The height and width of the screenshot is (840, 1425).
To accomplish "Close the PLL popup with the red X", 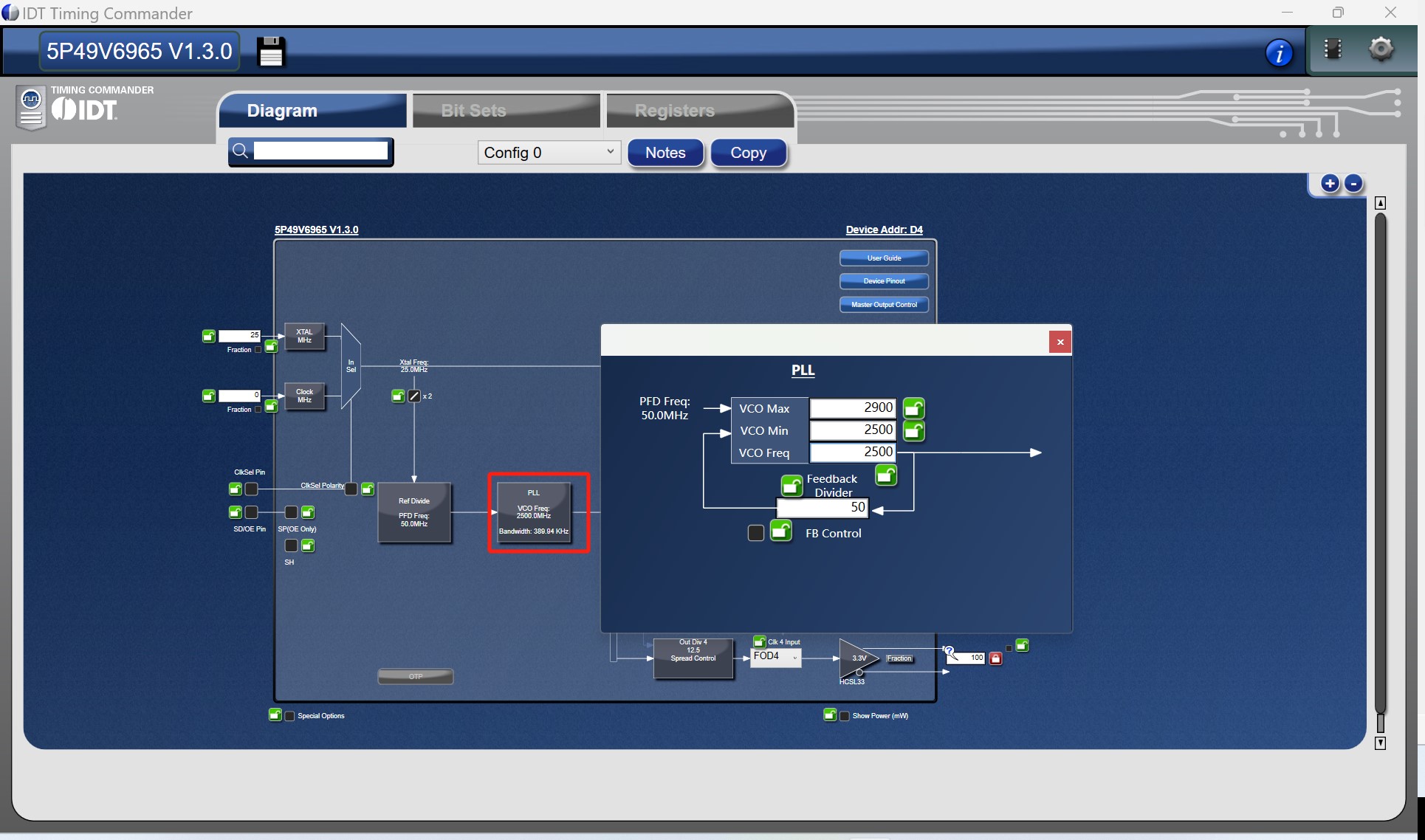I will [1060, 342].
